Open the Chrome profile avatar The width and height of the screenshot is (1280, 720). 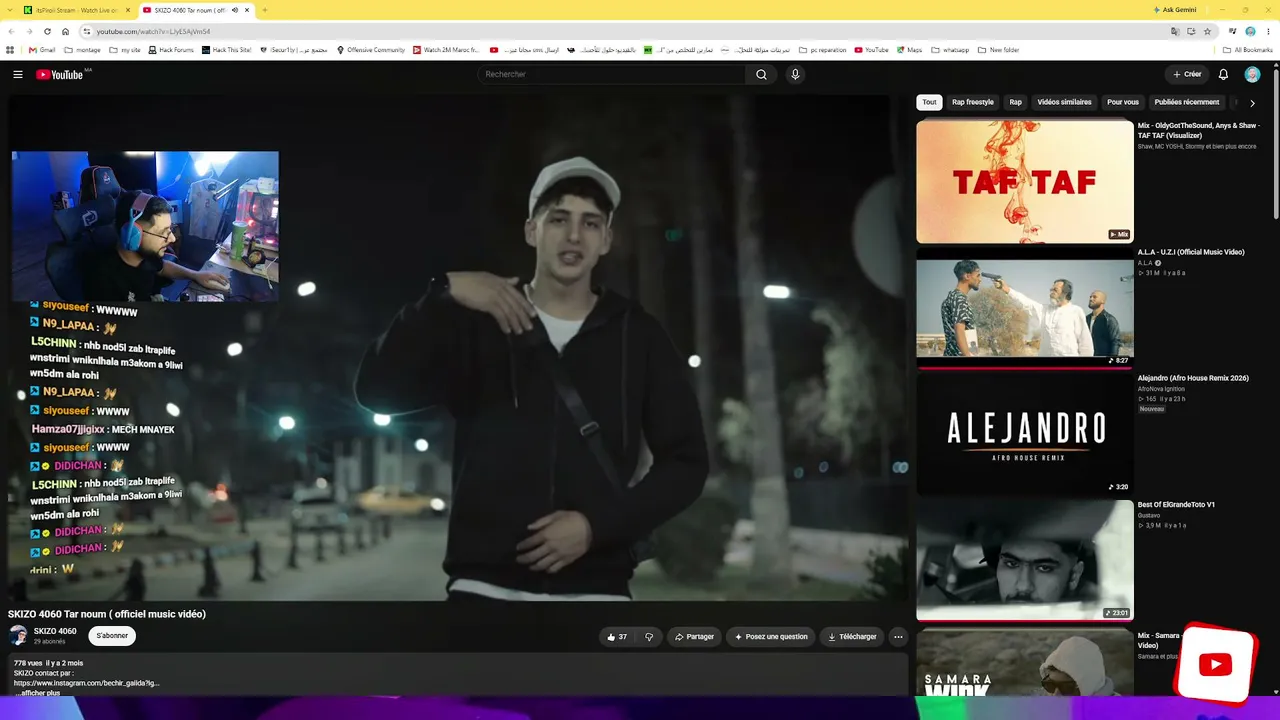1250,31
